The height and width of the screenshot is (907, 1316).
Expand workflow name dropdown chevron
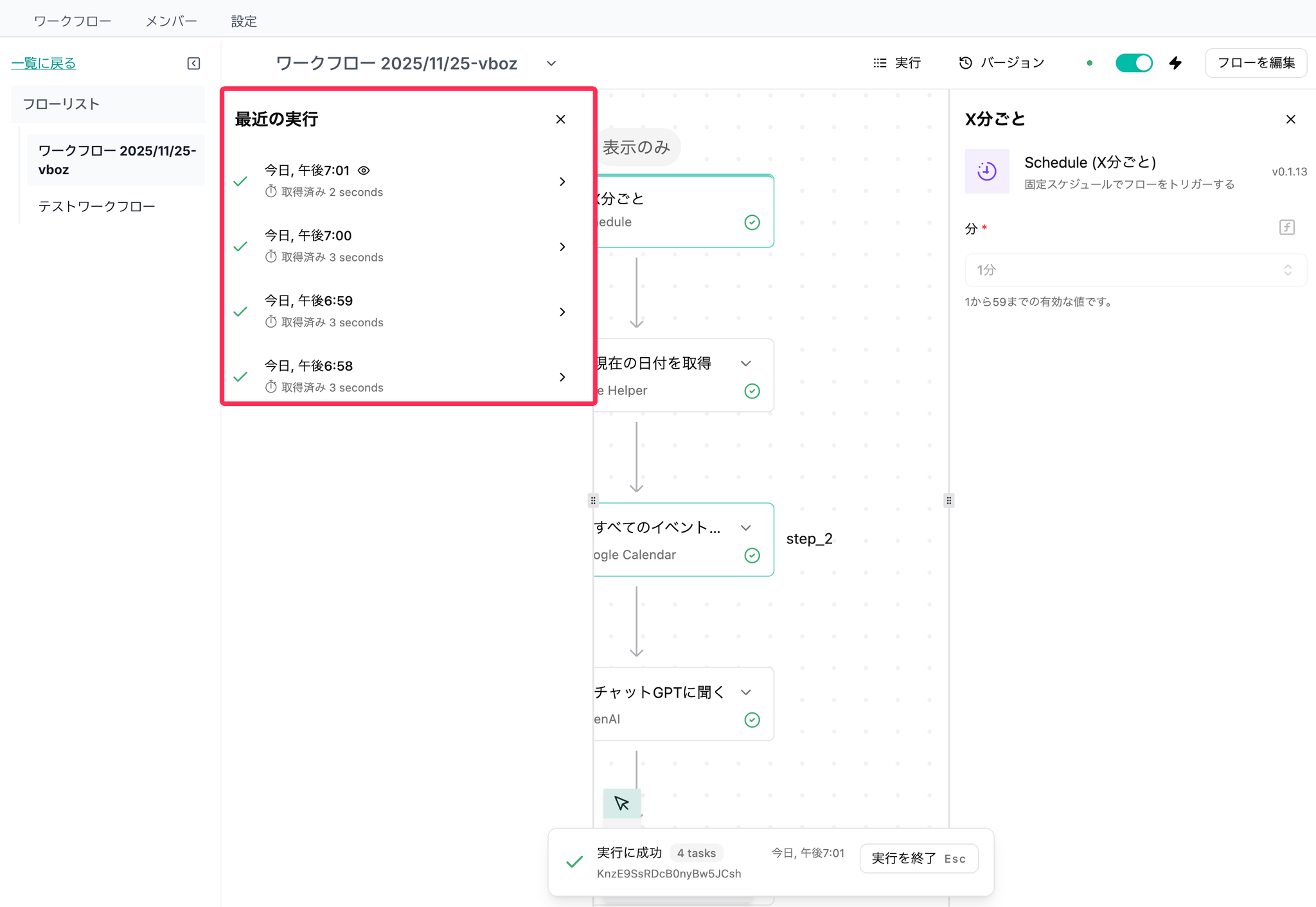pos(551,64)
